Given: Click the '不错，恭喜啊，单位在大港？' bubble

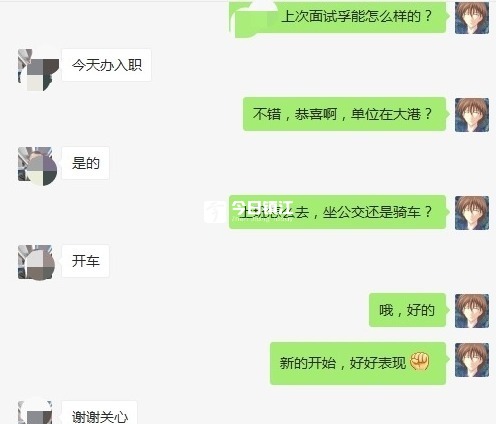Looking at the screenshot, I should point(345,114).
